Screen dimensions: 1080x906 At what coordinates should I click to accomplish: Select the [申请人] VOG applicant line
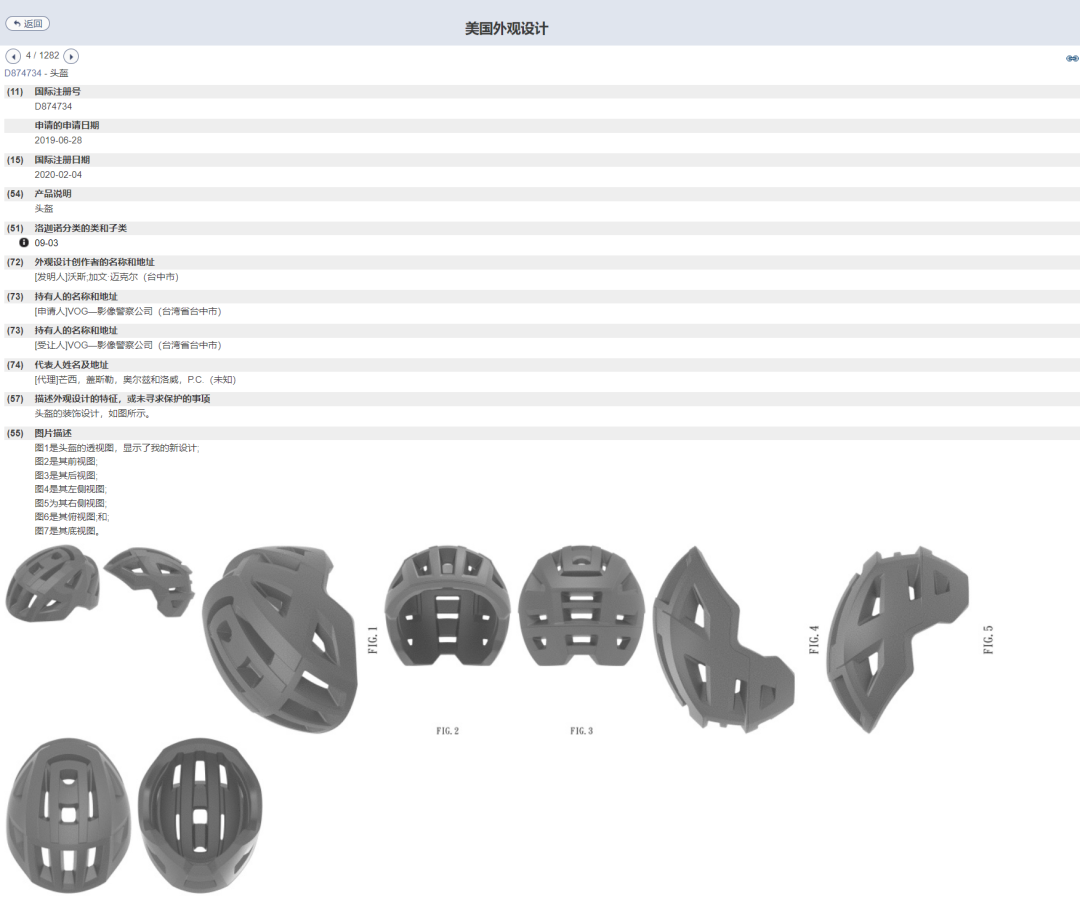(x=128, y=311)
